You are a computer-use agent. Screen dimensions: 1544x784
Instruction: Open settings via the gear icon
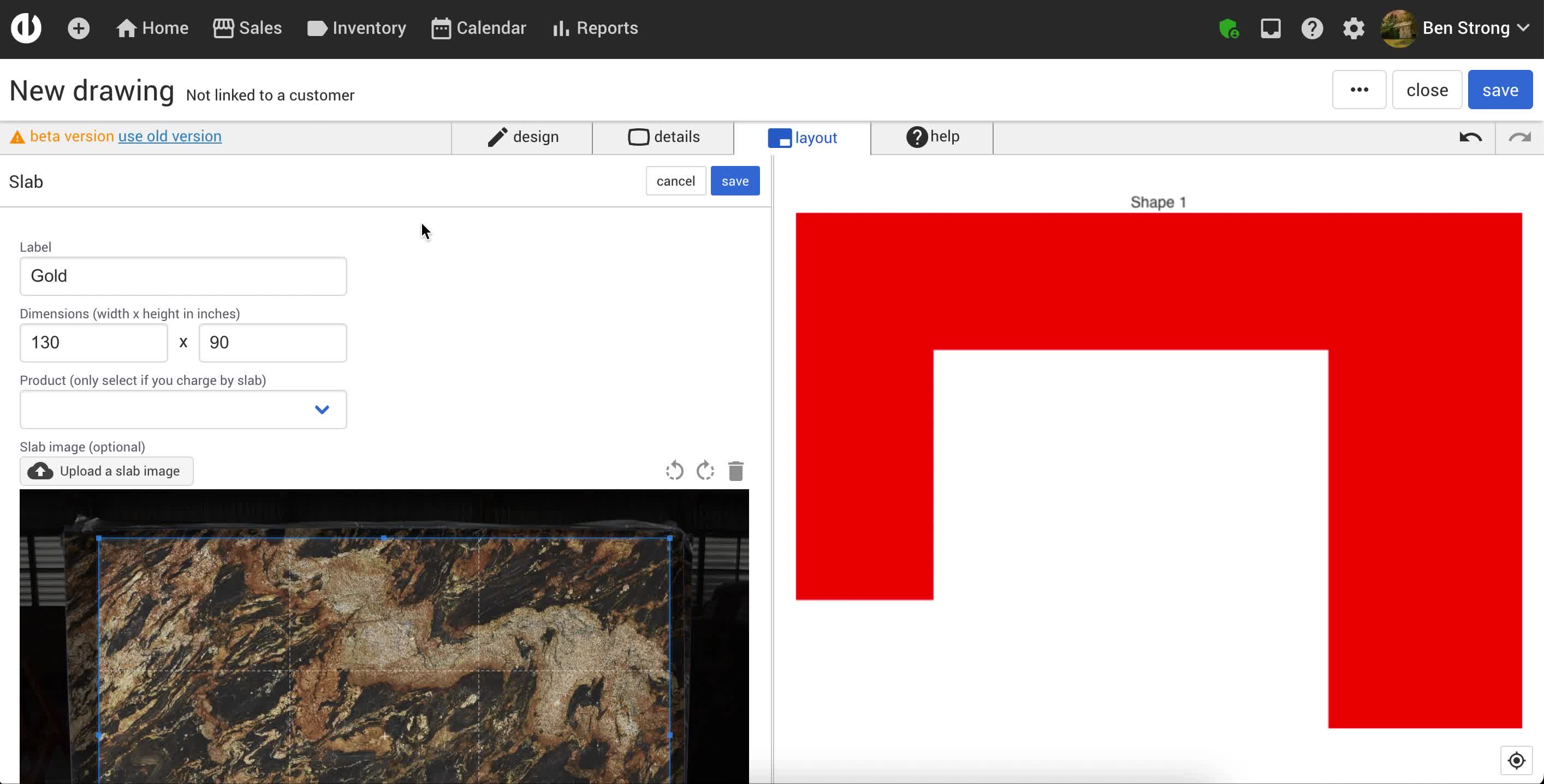tap(1353, 28)
